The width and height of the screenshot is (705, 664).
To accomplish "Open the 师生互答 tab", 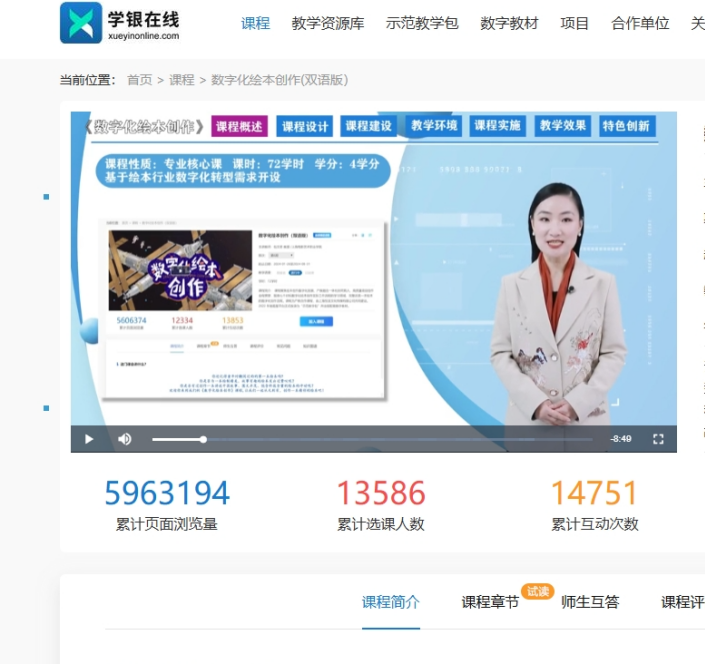I will 590,602.
